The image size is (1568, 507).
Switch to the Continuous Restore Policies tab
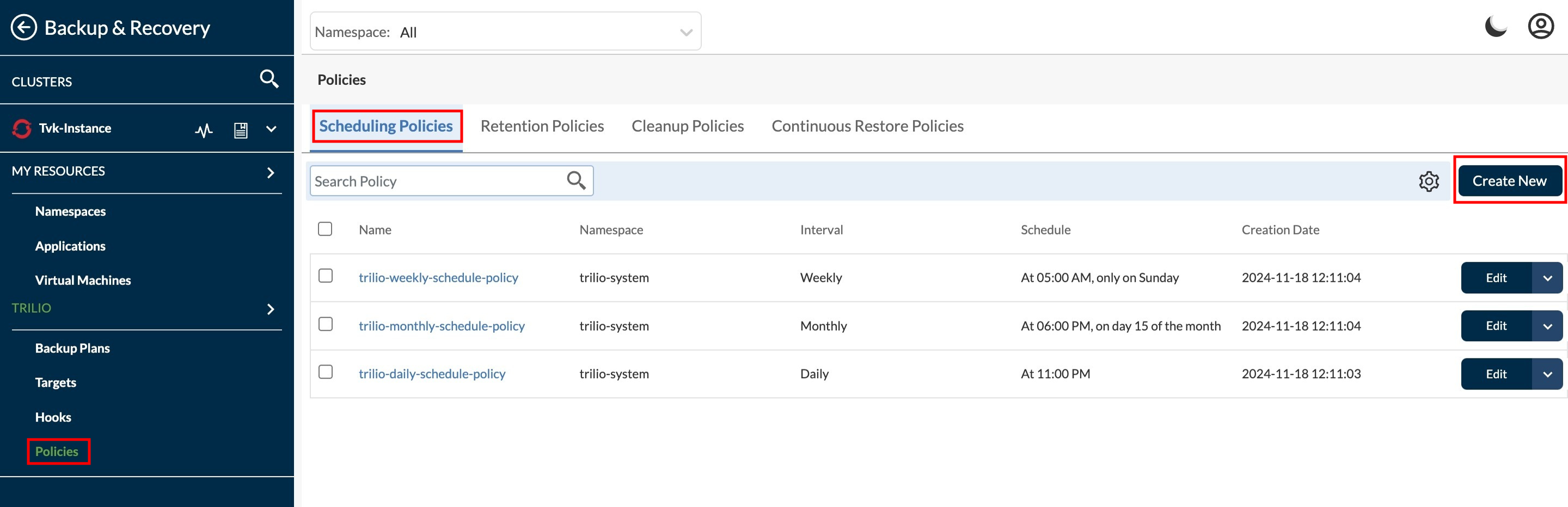867,126
